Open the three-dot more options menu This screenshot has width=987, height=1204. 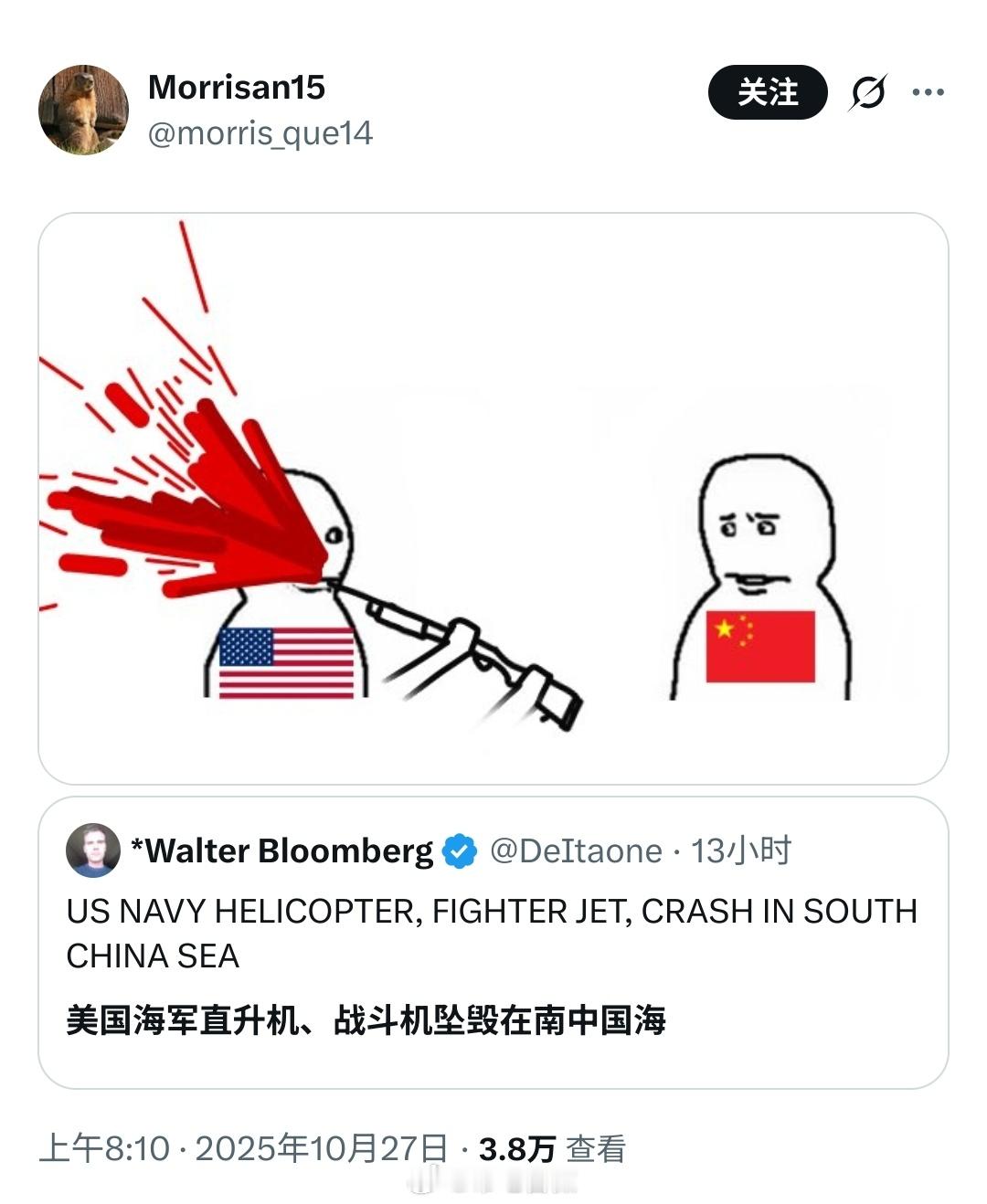tap(929, 92)
